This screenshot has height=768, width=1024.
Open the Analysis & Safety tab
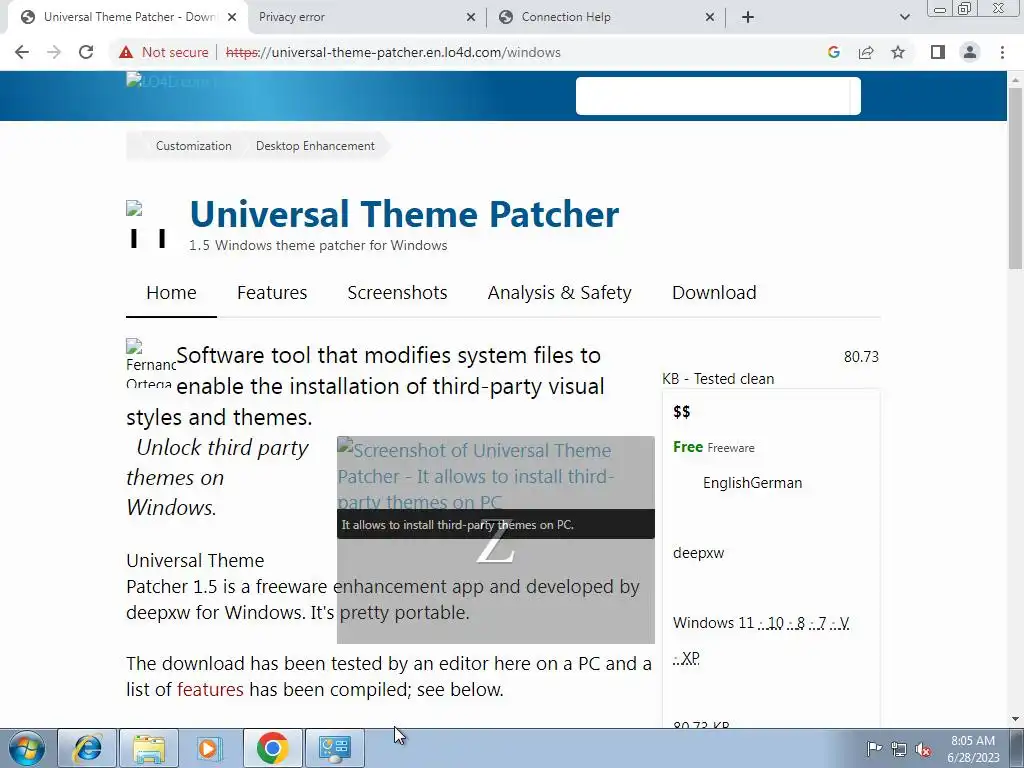[560, 293]
